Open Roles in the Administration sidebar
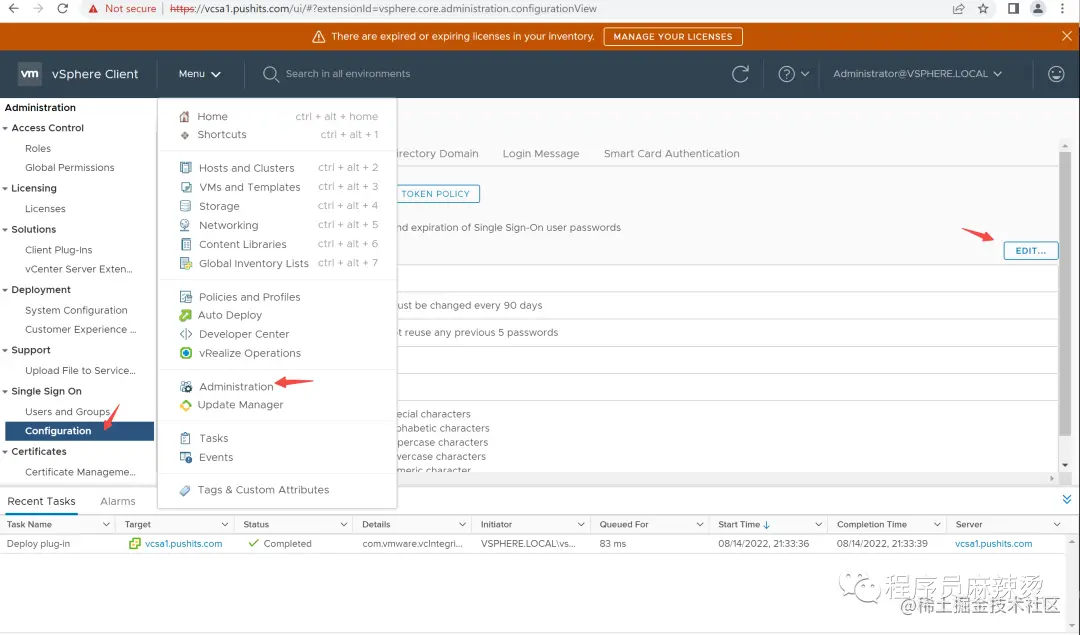Viewport: 1080px width, 635px height. [38, 149]
